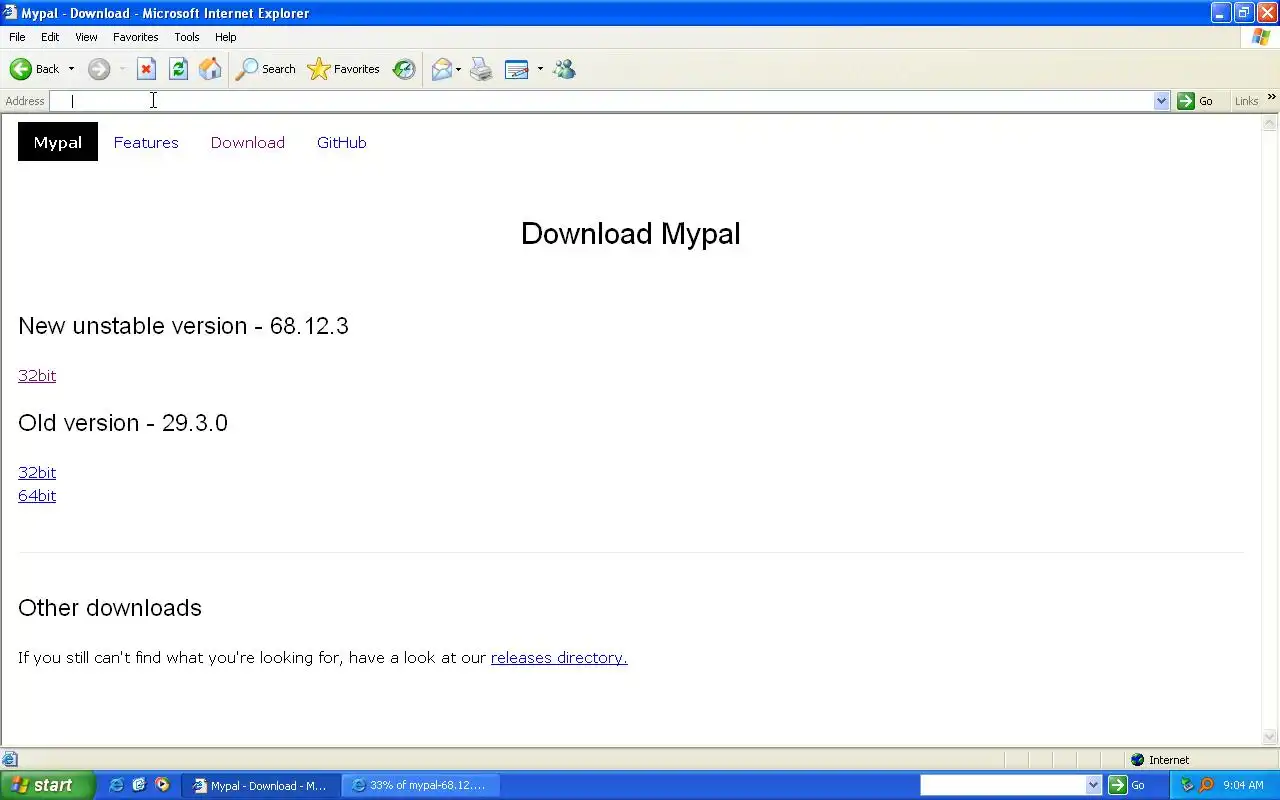Download 64bit old version 29.3.0
This screenshot has width=1280, height=800.
[37, 495]
